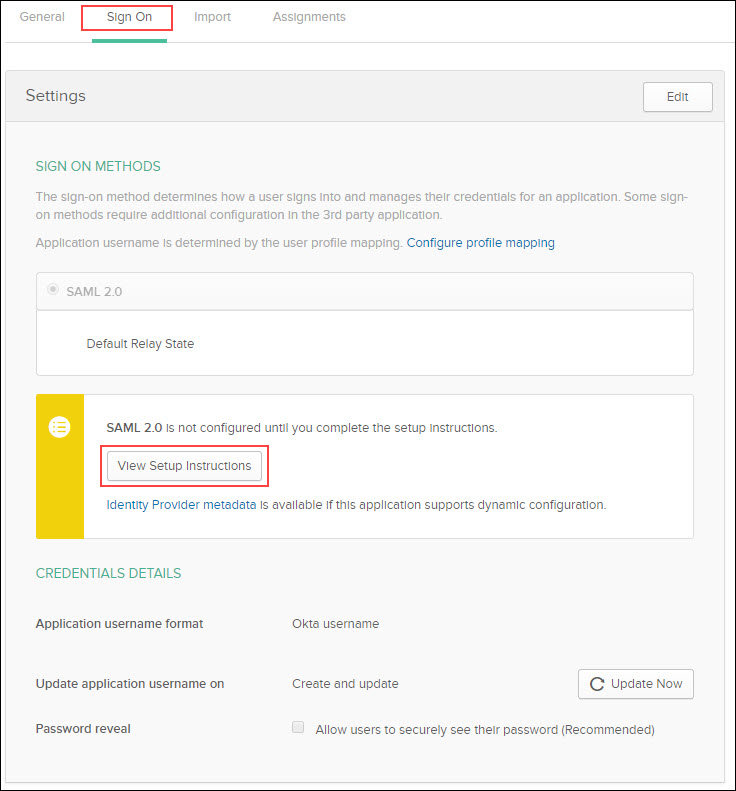Screen dimensions: 736x791
Task: Click the Create and update value
Action: 345,684
